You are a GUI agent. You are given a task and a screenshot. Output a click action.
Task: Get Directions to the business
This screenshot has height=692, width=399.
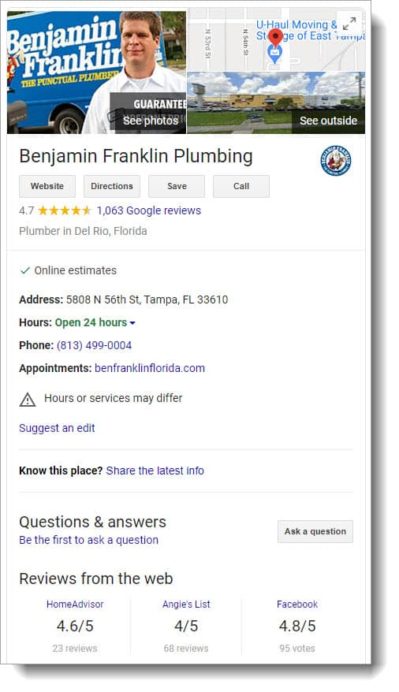tap(112, 186)
